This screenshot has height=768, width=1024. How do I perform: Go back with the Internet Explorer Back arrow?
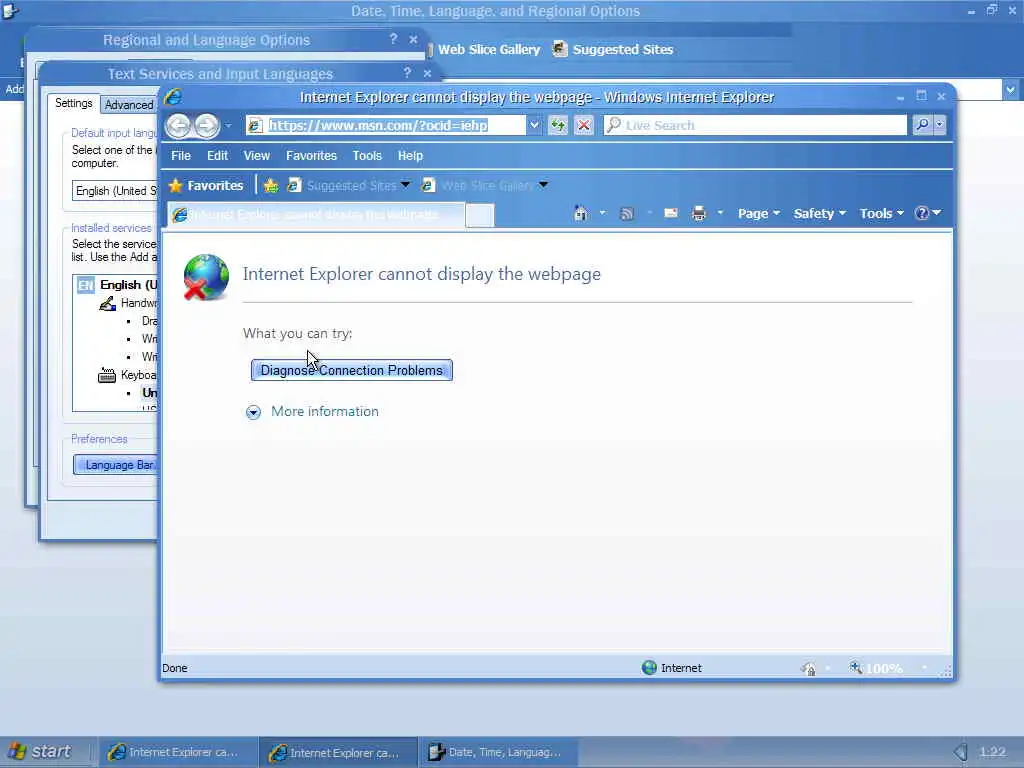pos(178,125)
